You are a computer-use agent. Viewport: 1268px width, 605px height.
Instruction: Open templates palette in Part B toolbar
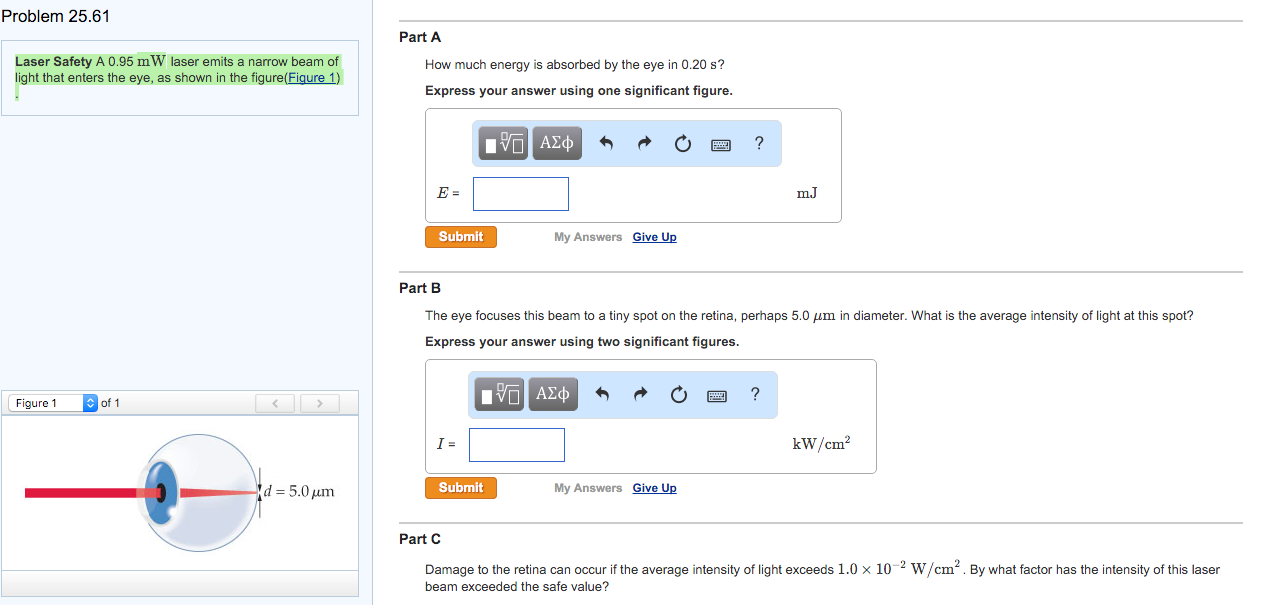[499, 395]
